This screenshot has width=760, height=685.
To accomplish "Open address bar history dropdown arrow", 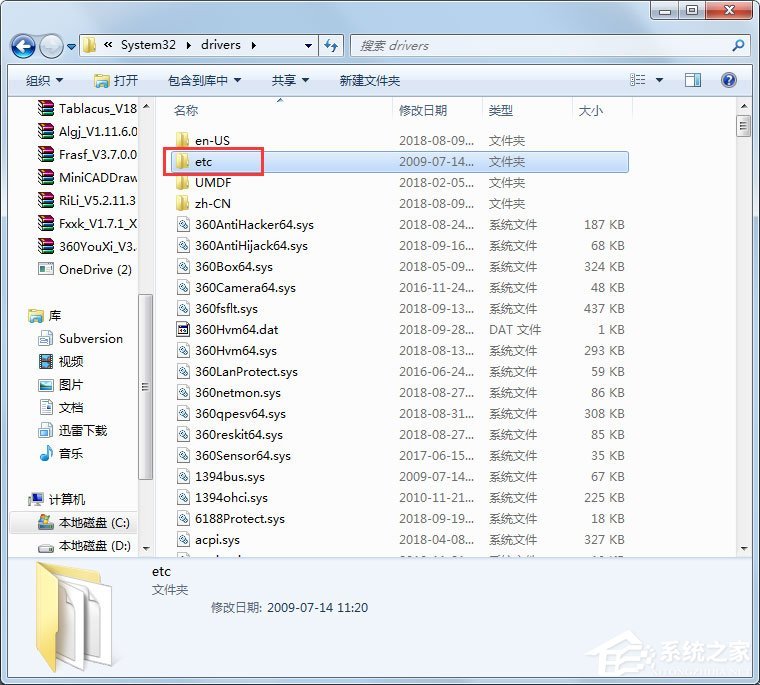I will 308,45.
